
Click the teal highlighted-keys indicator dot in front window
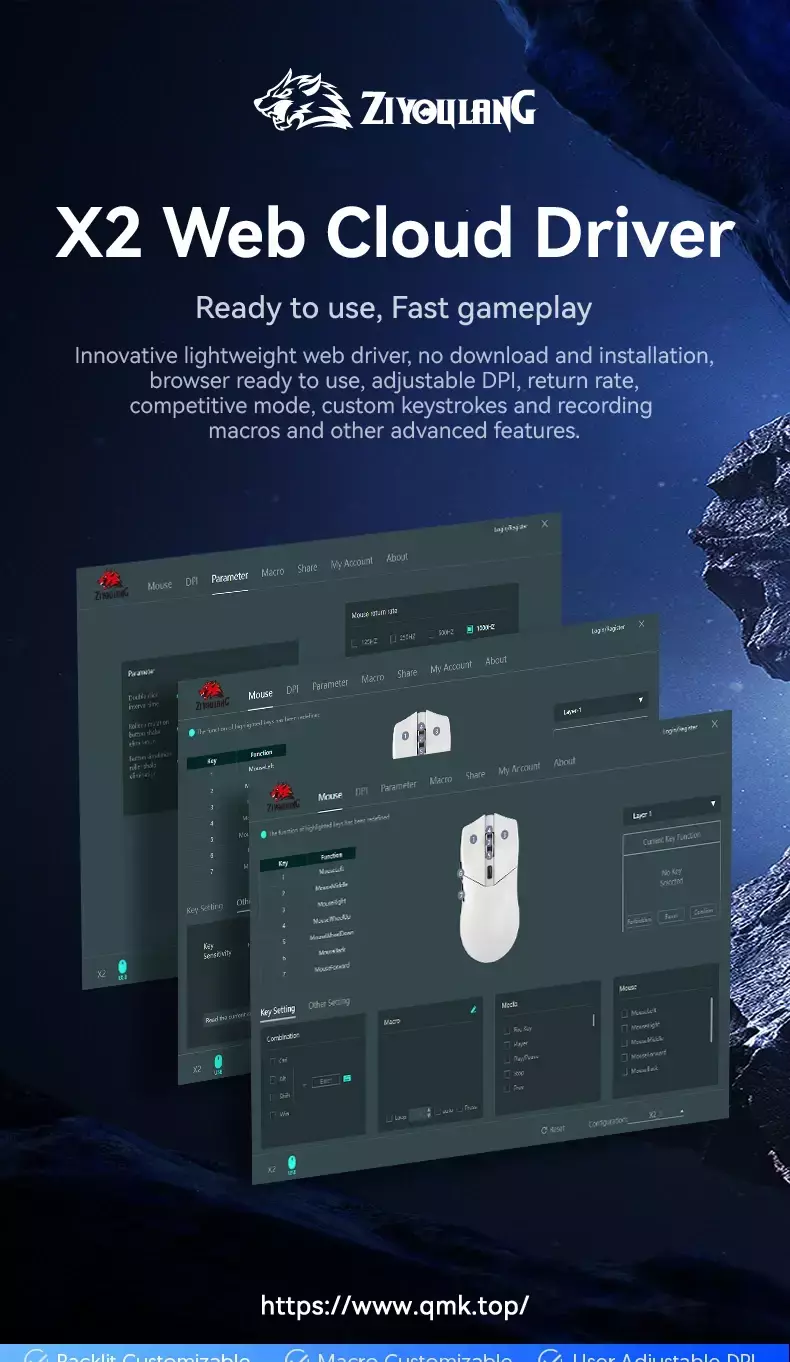(264, 833)
